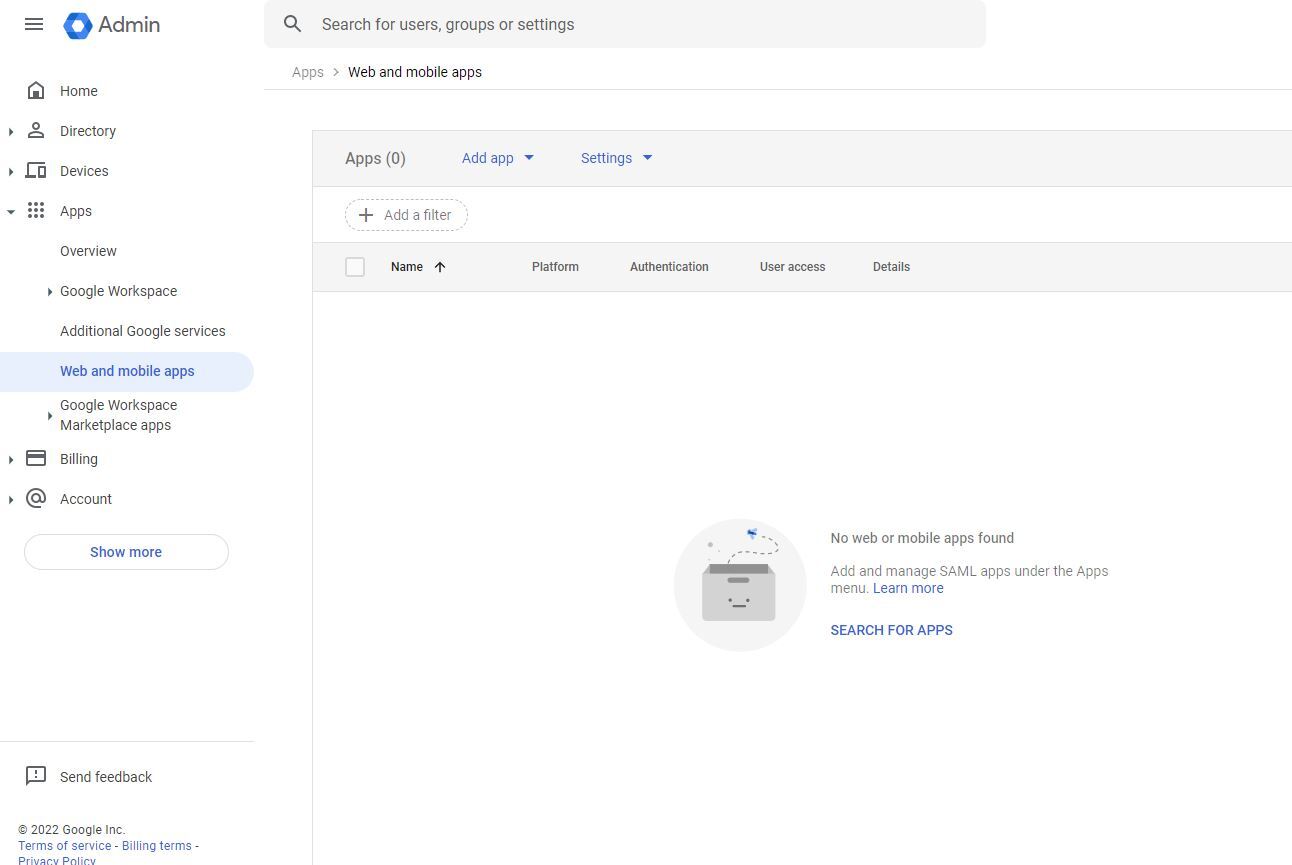Expand the Google Workspace submenu arrow
This screenshot has width=1292, height=865.
click(x=49, y=291)
